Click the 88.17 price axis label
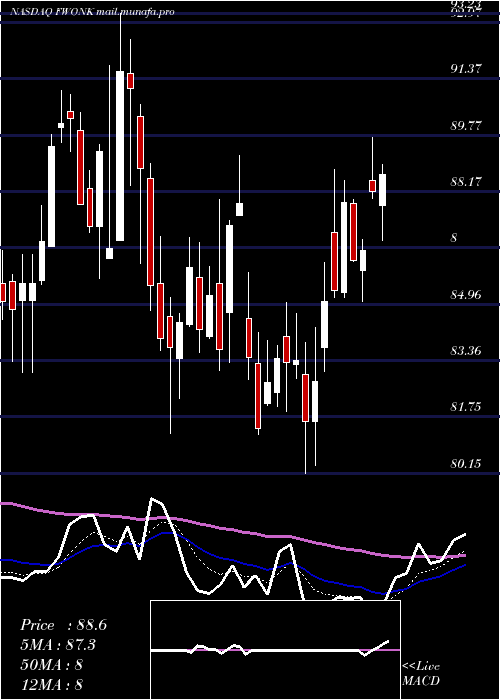 point(467,182)
